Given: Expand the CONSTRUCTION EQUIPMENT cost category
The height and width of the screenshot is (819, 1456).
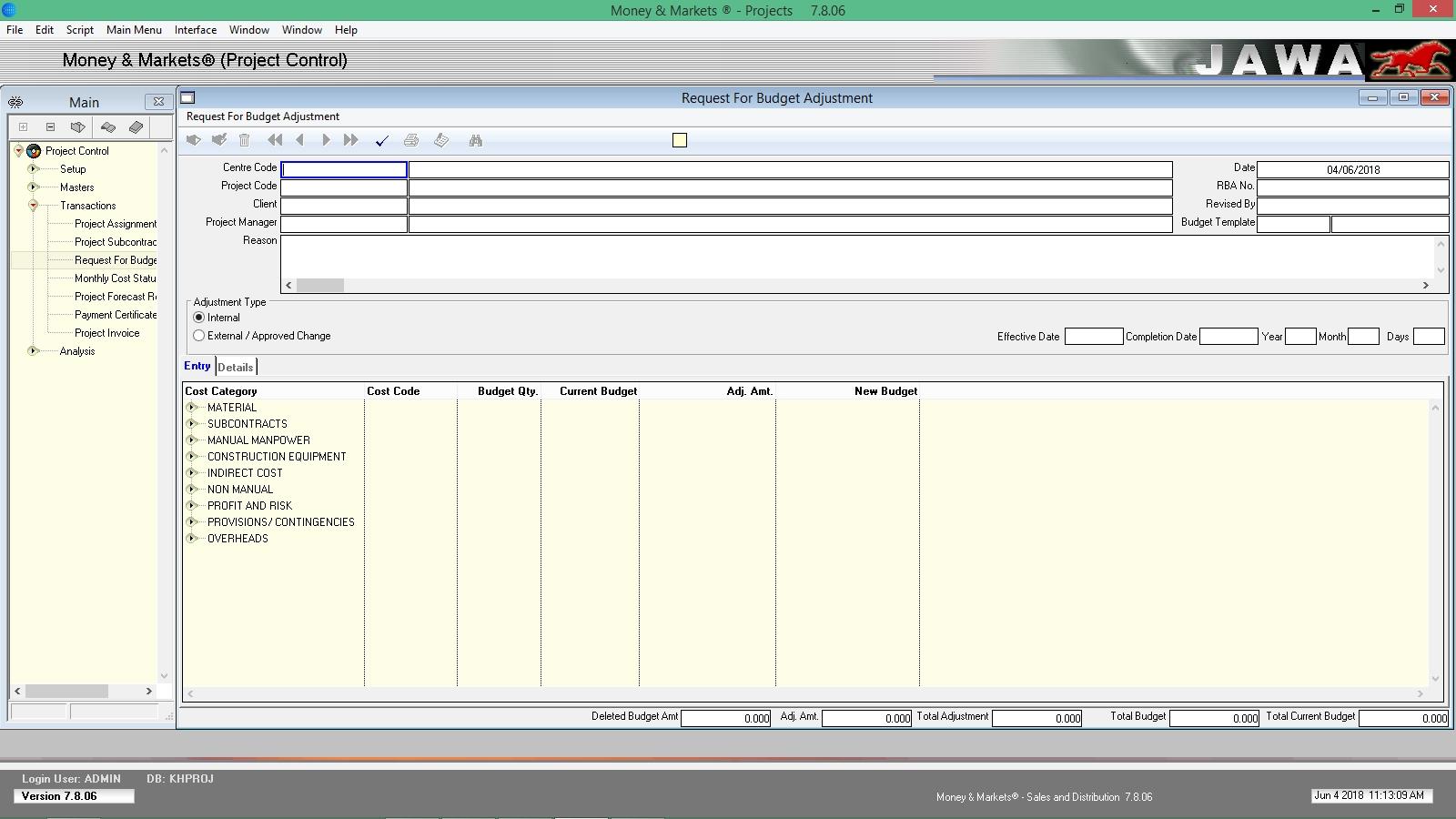Looking at the screenshot, I should pyautogui.click(x=192, y=457).
